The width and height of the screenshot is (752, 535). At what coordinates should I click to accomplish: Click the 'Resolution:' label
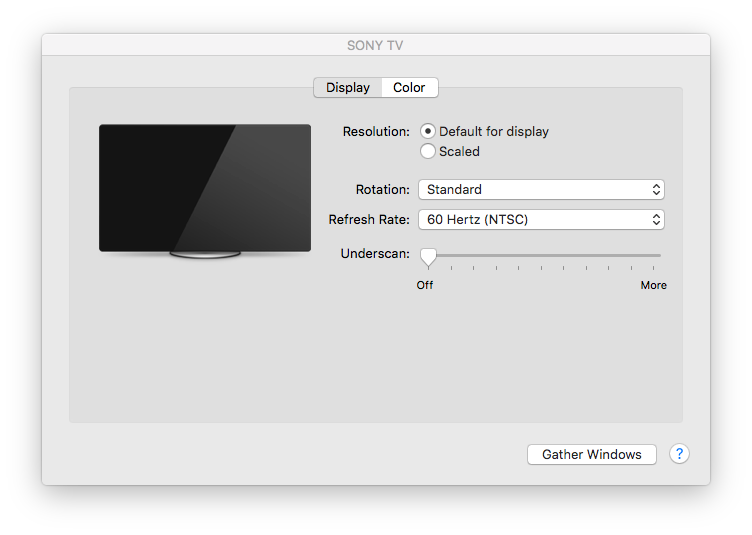point(376,131)
